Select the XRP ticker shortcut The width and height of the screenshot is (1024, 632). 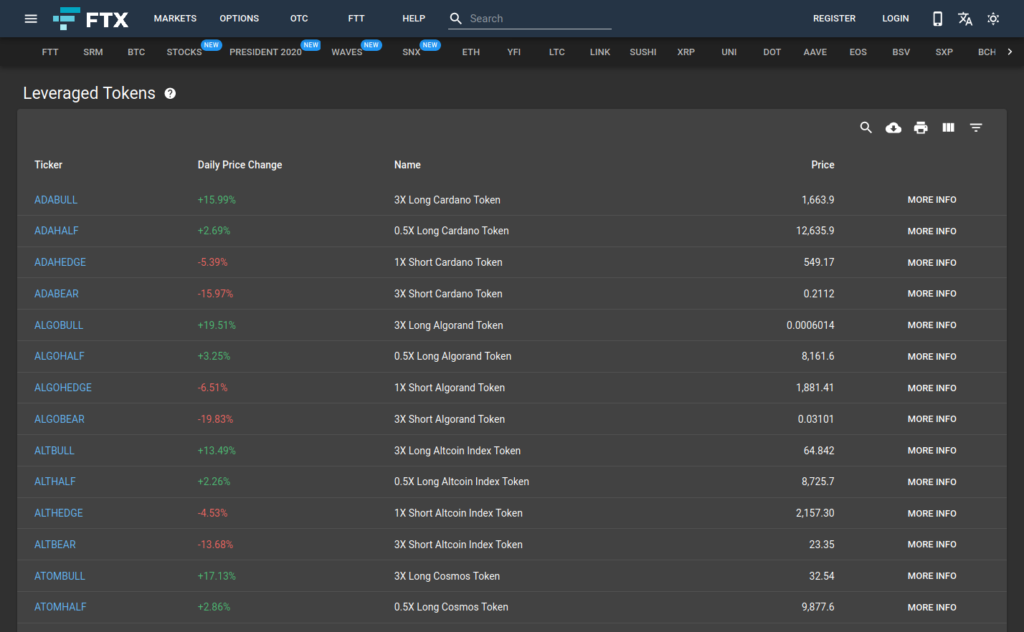pos(686,52)
